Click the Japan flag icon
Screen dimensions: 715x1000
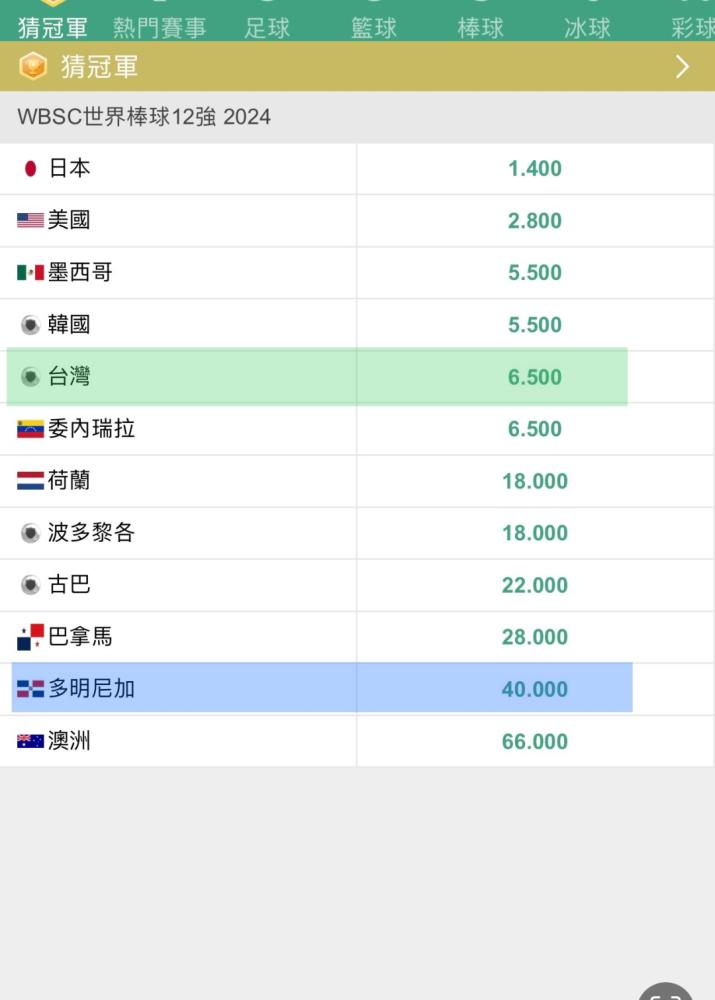click(x=30, y=168)
